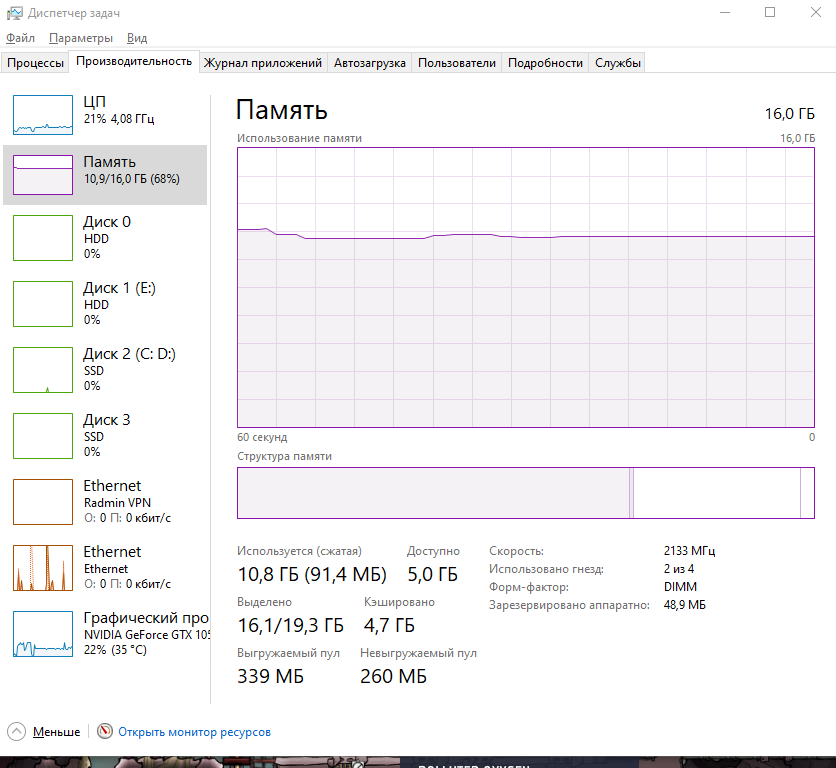Click the Структура памяти composition bar
836x768 pixels.
pyautogui.click(x=526, y=493)
